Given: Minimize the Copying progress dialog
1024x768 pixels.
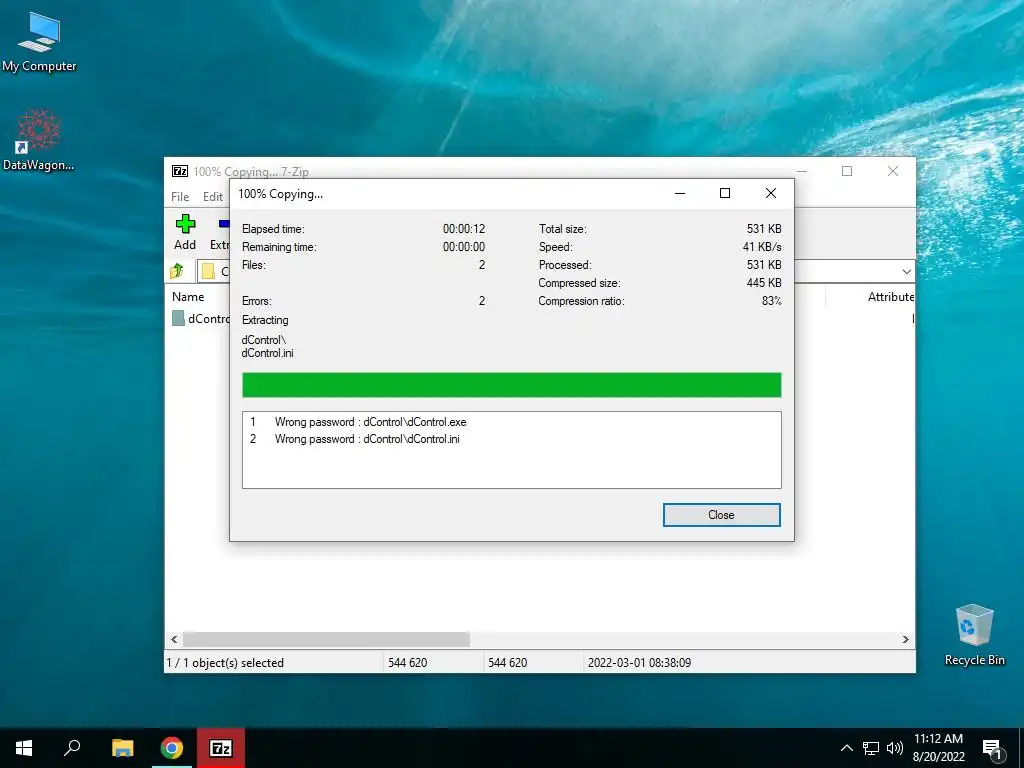Looking at the screenshot, I should click(680, 193).
